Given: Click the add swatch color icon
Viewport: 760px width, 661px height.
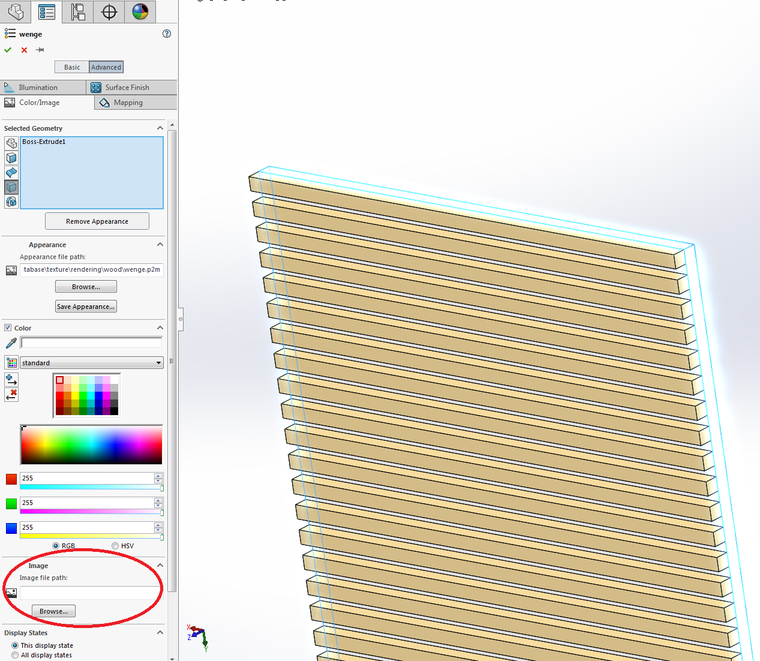Looking at the screenshot, I should pos(11,379).
